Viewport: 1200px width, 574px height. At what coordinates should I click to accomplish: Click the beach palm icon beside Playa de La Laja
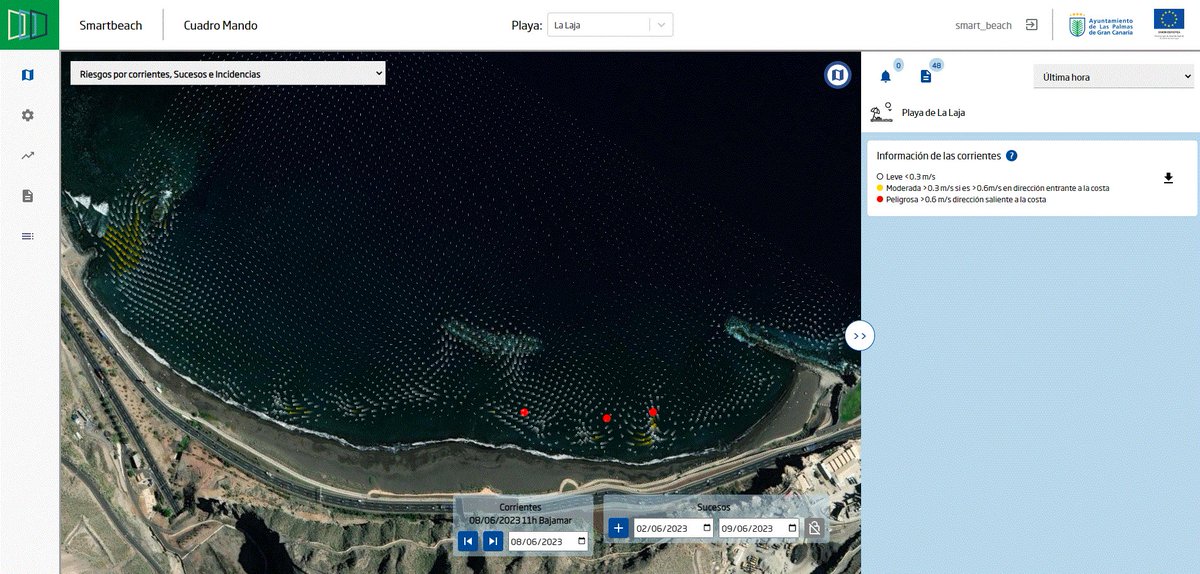click(881, 113)
